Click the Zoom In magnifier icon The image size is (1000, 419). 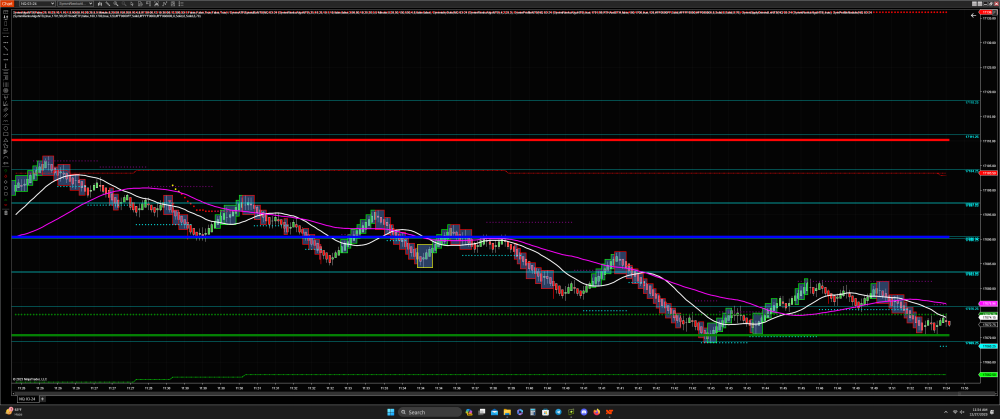(x=115, y=12)
